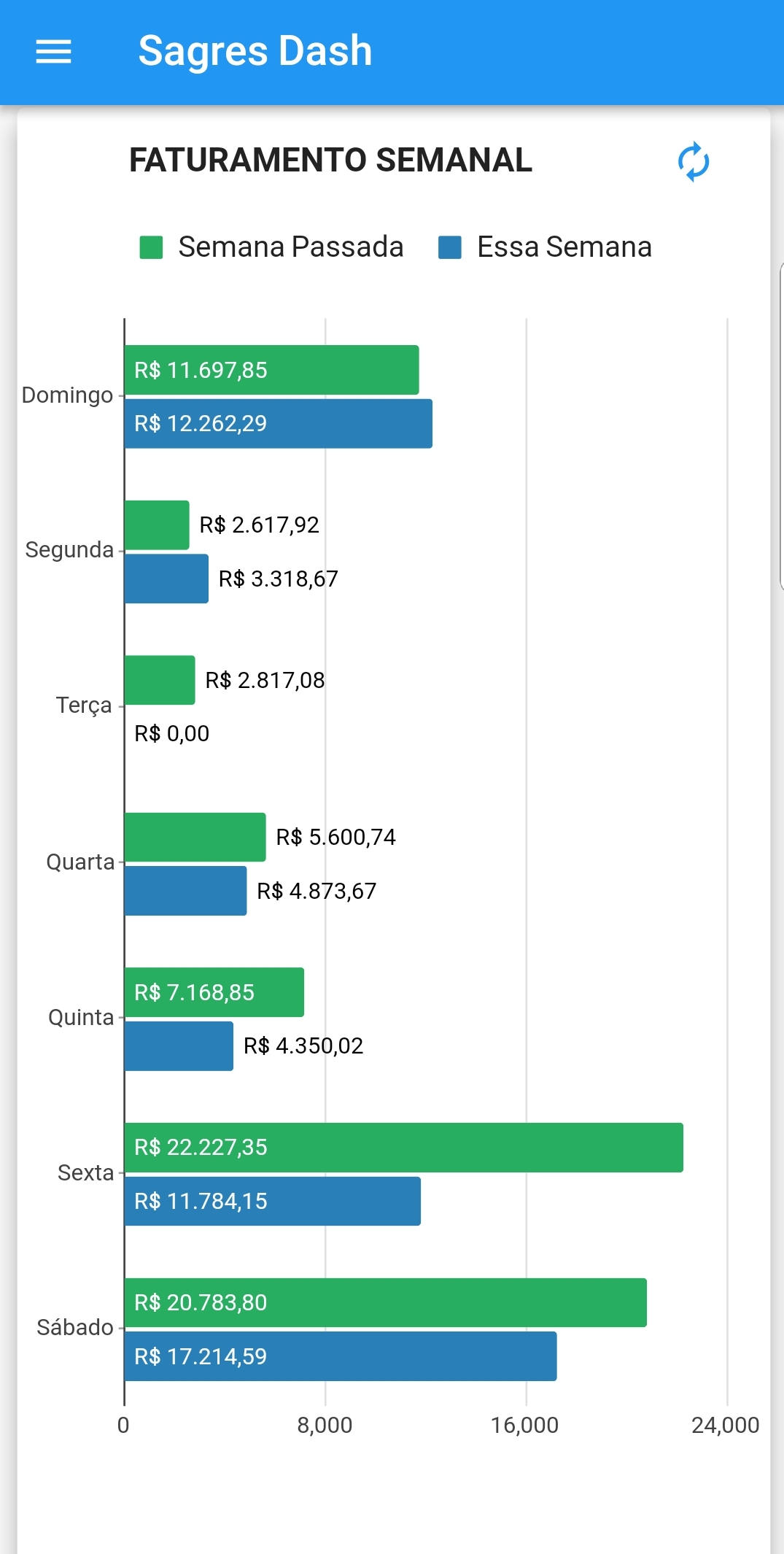Tap Quinta's blue bar for this week
The height and width of the screenshot is (1554, 784).
coord(179,1046)
